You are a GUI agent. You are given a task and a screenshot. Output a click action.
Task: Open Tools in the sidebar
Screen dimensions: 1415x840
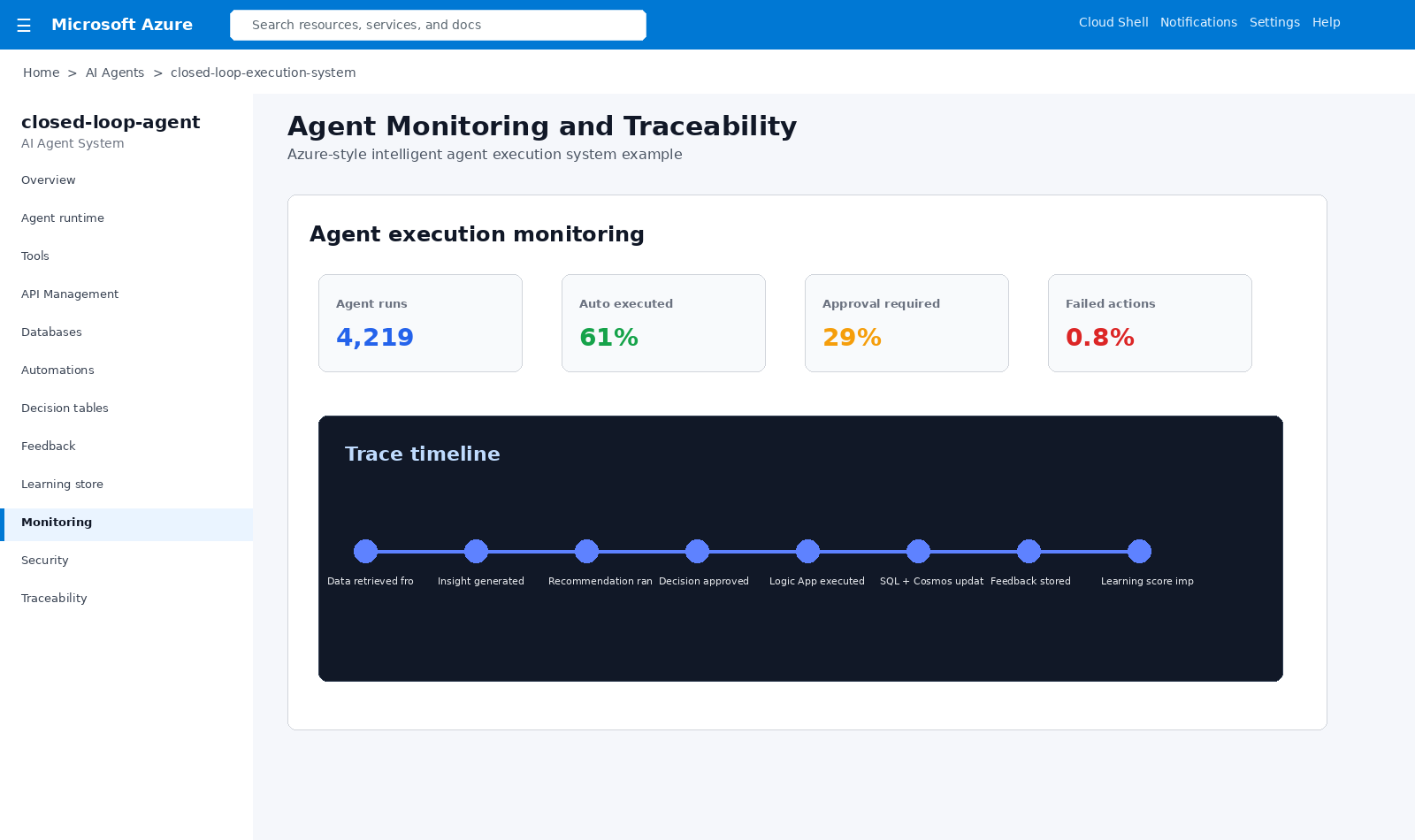pos(126,256)
